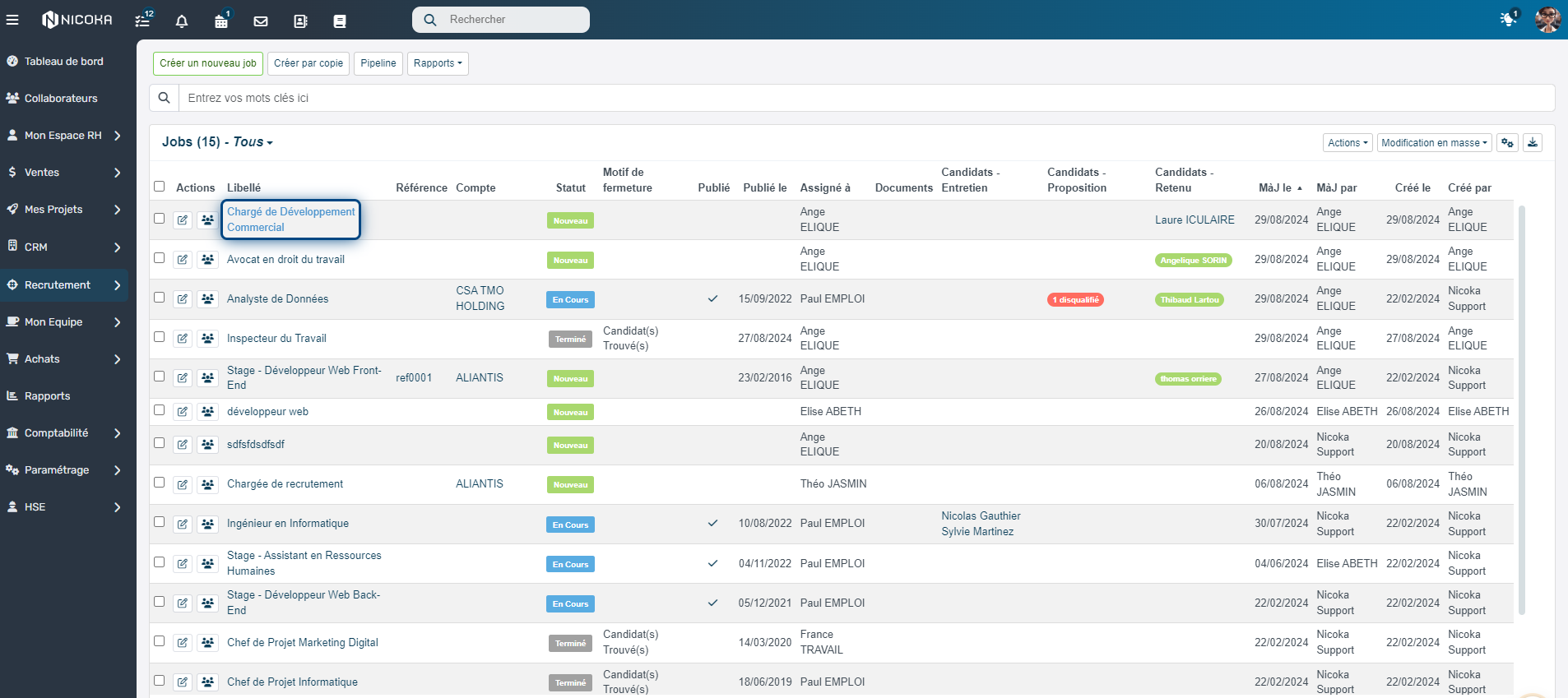Toggle the select-all checkbox in table header
The image size is (1568, 698).
pyautogui.click(x=160, y=187)
